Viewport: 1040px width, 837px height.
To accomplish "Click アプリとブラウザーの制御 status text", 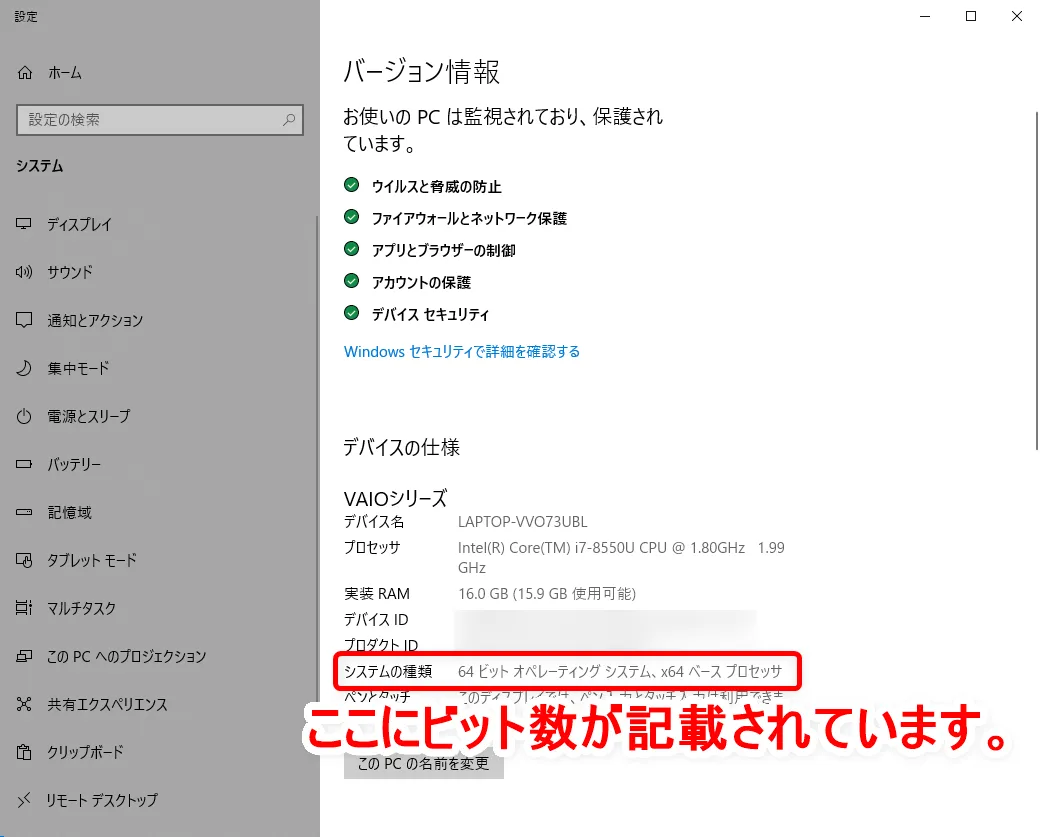I will coord(443,250).
